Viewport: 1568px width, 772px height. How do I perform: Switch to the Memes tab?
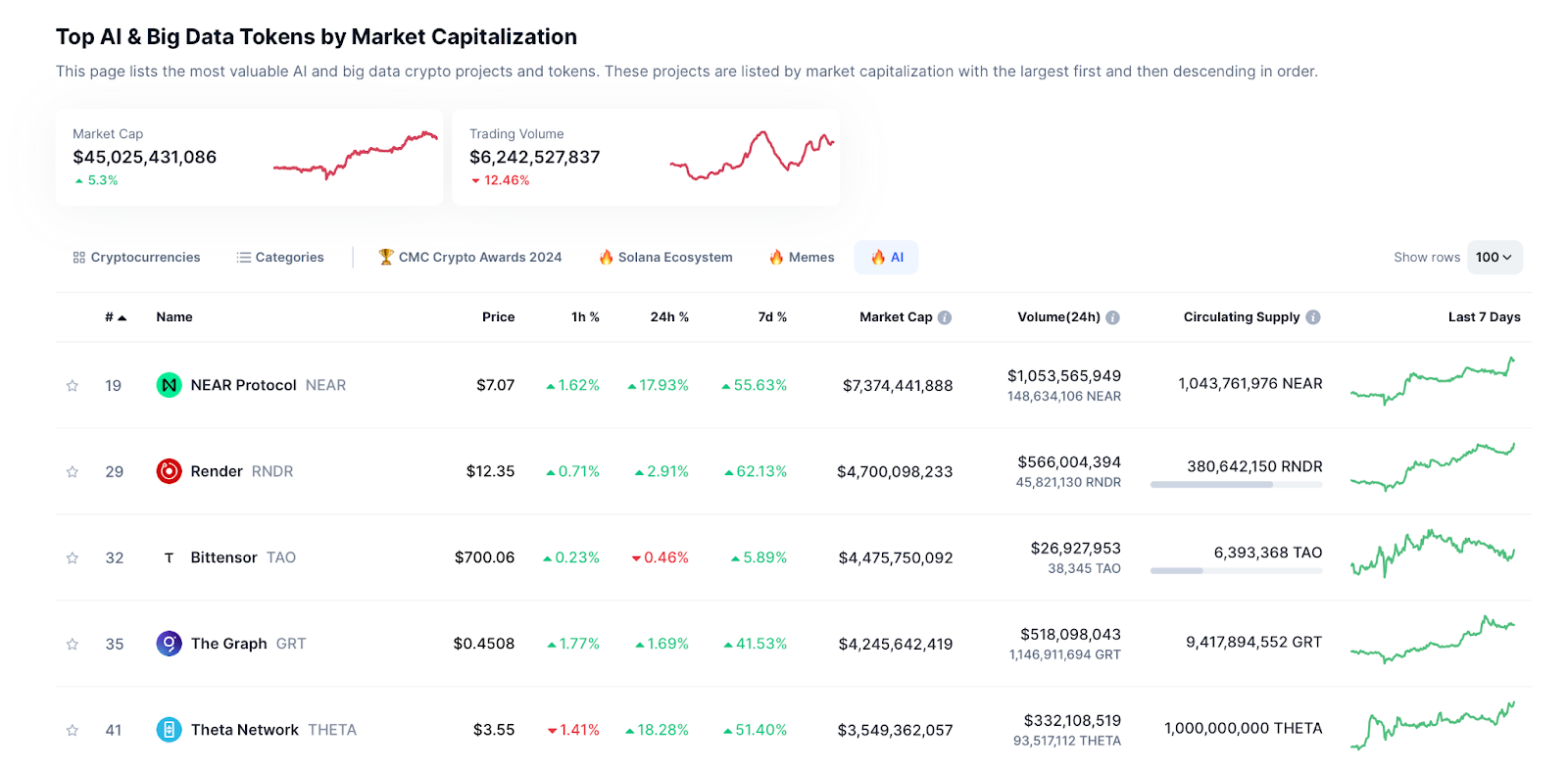(802, 258)
